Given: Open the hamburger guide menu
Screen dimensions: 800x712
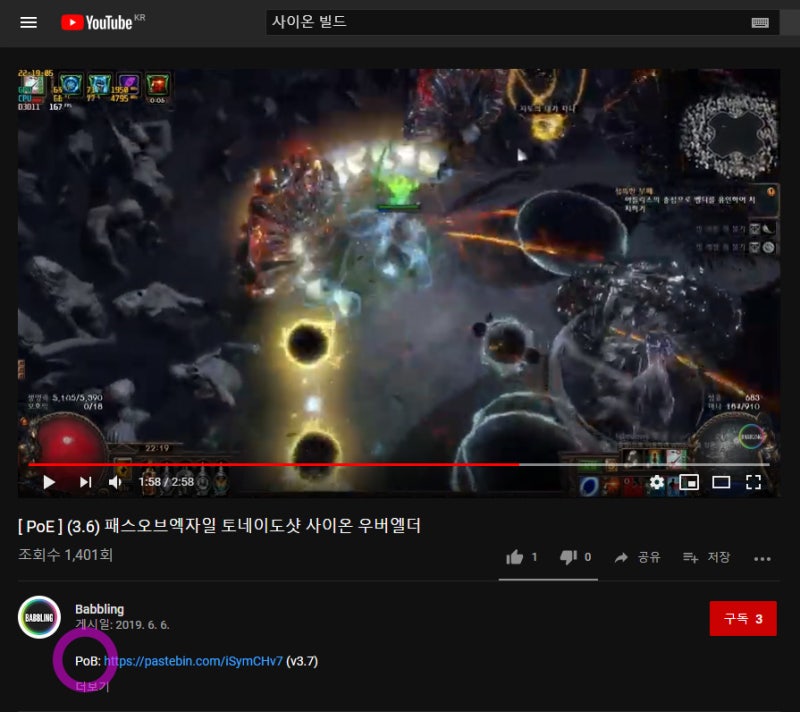Looking at the screenshot, I should [x=29, y=22].
